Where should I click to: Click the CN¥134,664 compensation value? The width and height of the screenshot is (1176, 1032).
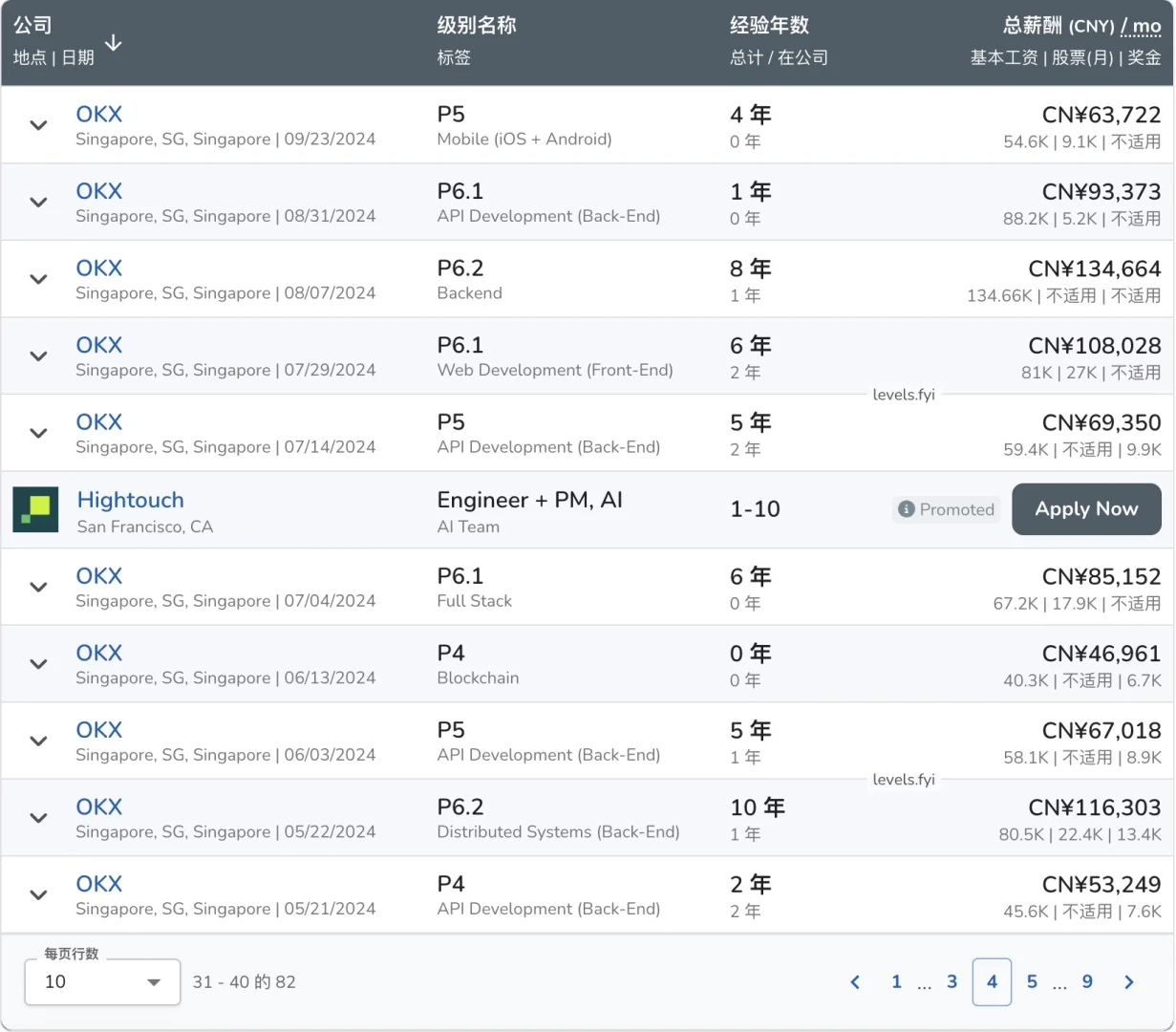click(1095, 269)
